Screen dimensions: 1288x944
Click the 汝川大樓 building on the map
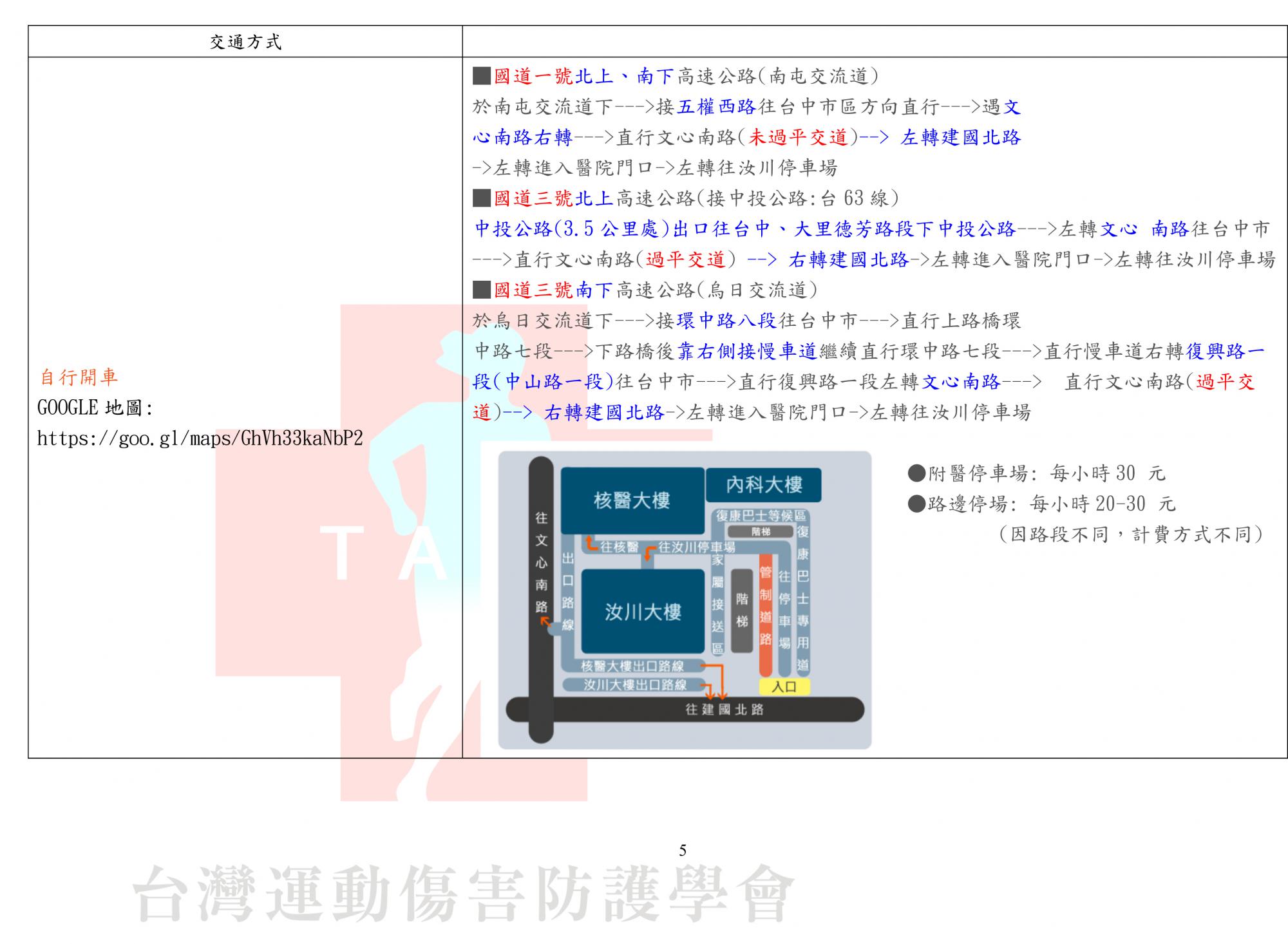click(643, 612)
